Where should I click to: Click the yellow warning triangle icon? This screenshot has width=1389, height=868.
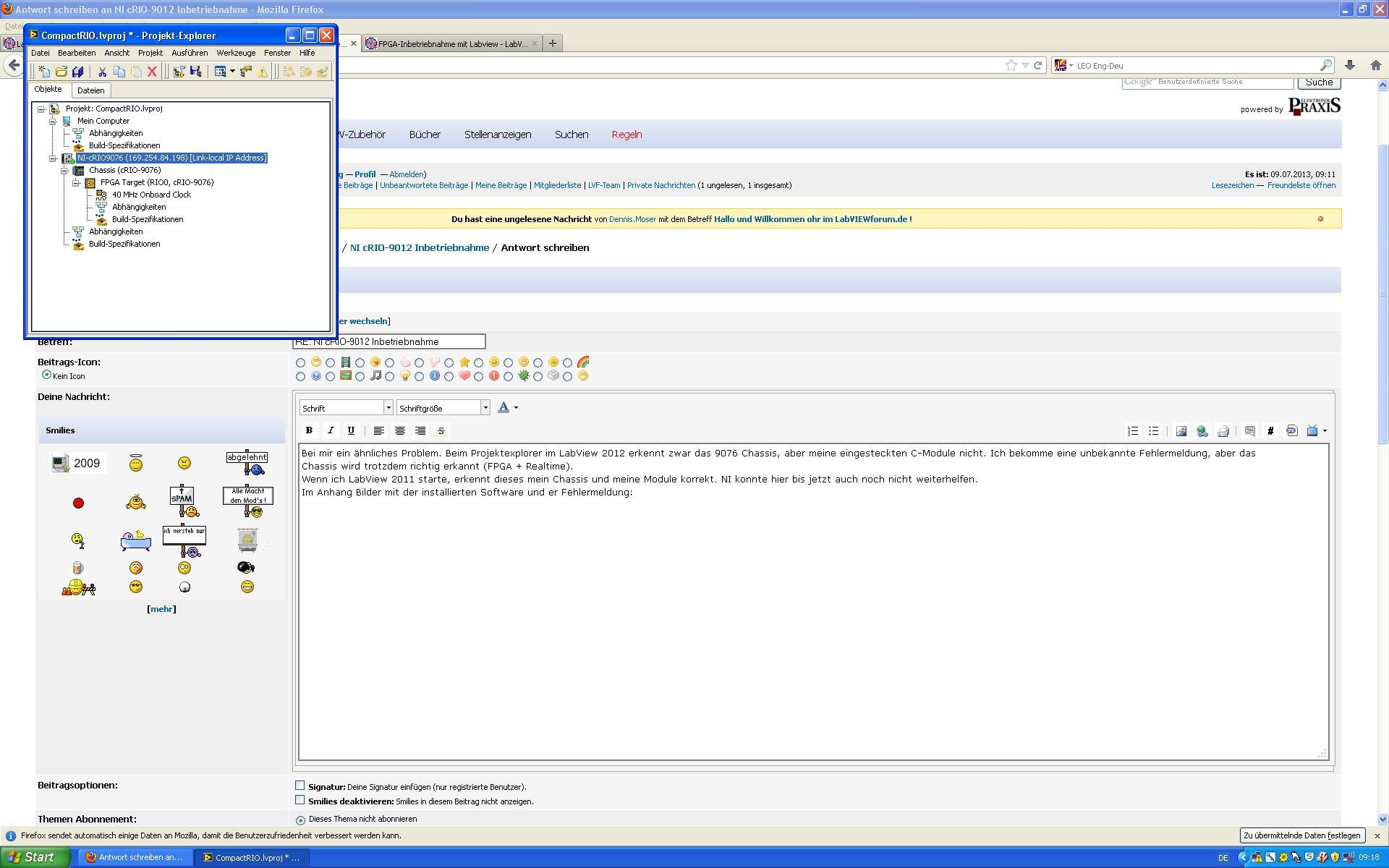[263, 72]
